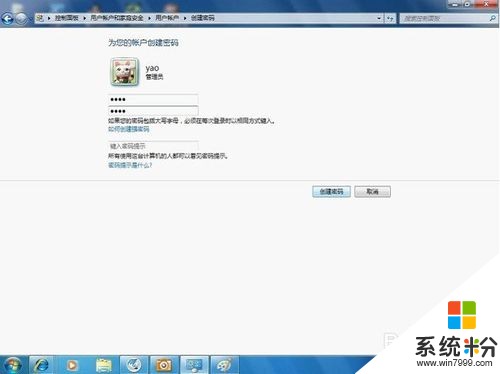Open the 密码提示是什么? help link
This screenshot has width=500, height=374.
click(x=130, y=165)
